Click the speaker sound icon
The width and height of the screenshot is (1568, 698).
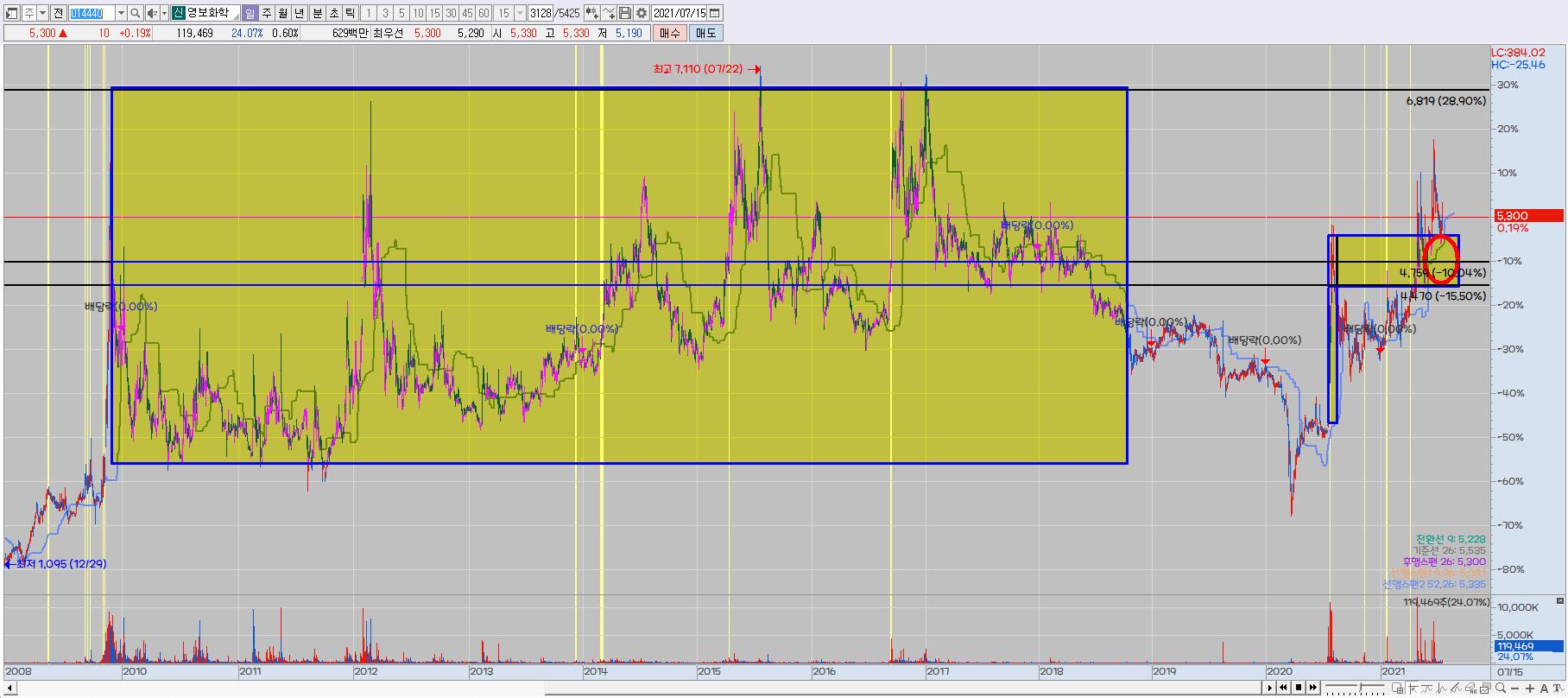[152, 13]
